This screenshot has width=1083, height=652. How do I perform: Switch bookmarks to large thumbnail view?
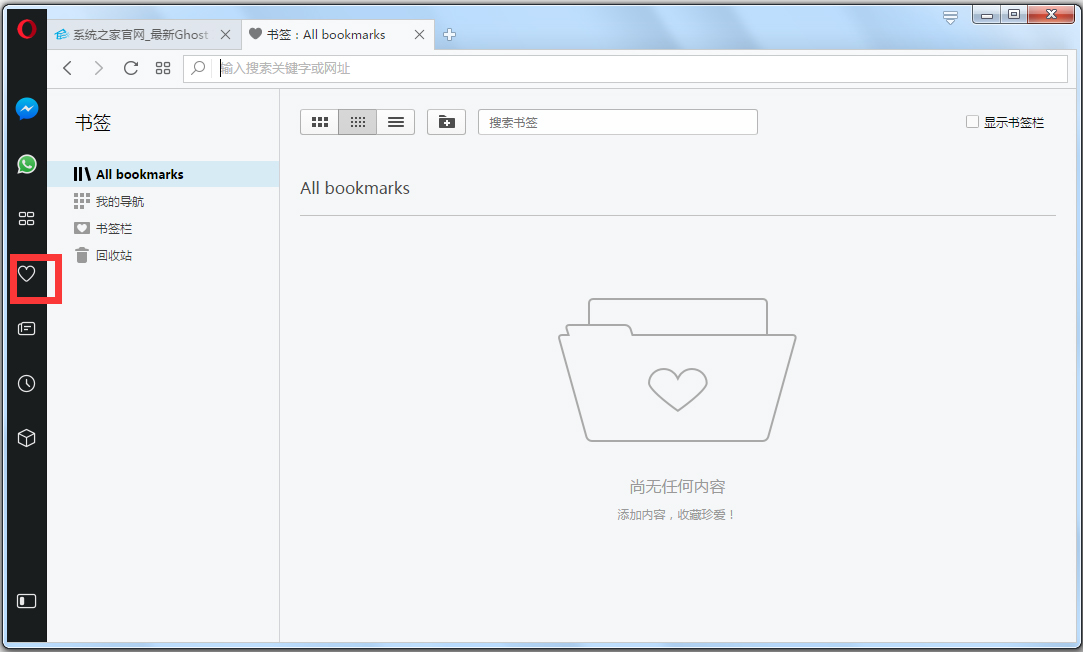(319, 122)
